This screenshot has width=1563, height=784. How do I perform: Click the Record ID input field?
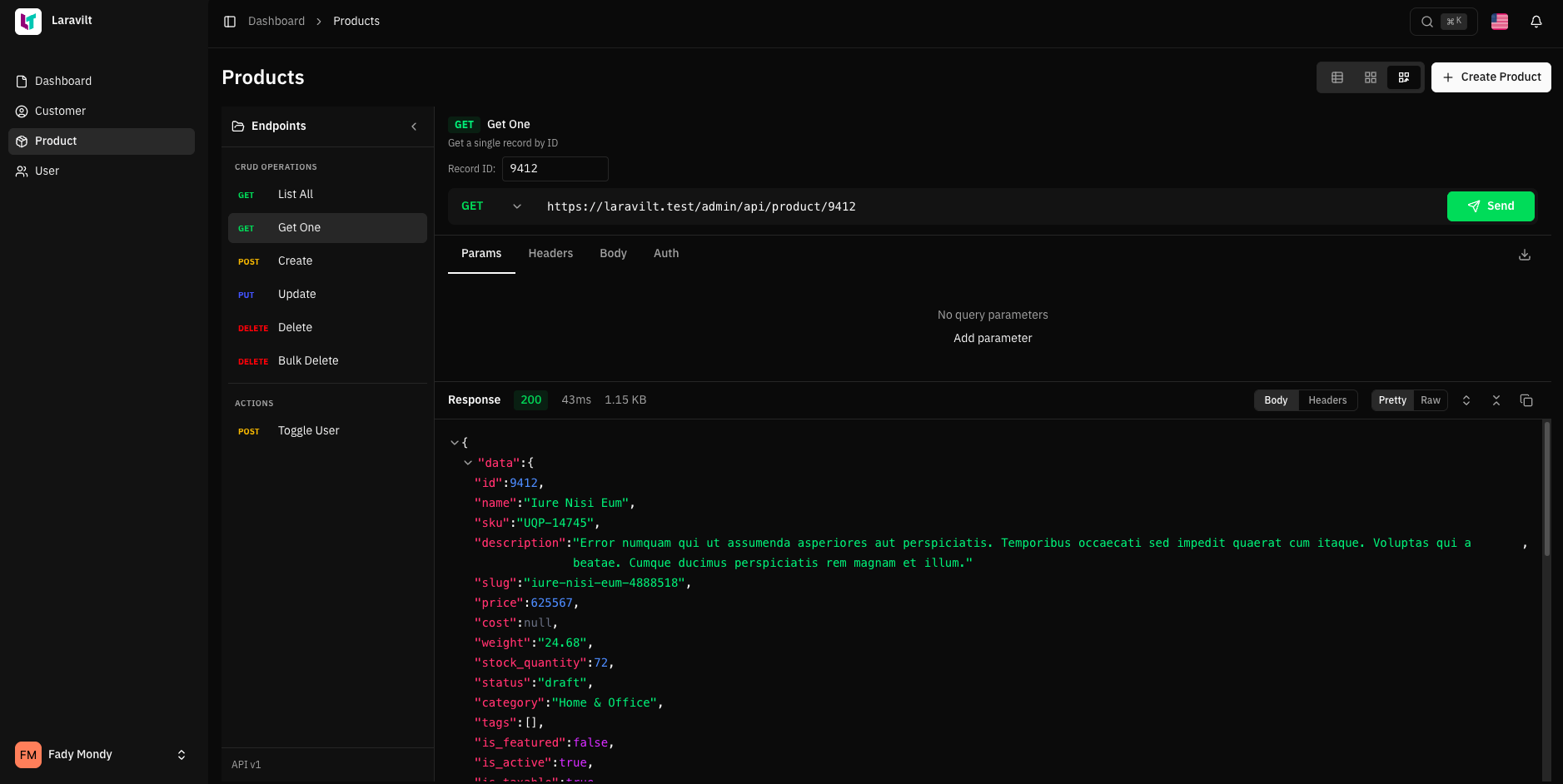pos(555,169)
